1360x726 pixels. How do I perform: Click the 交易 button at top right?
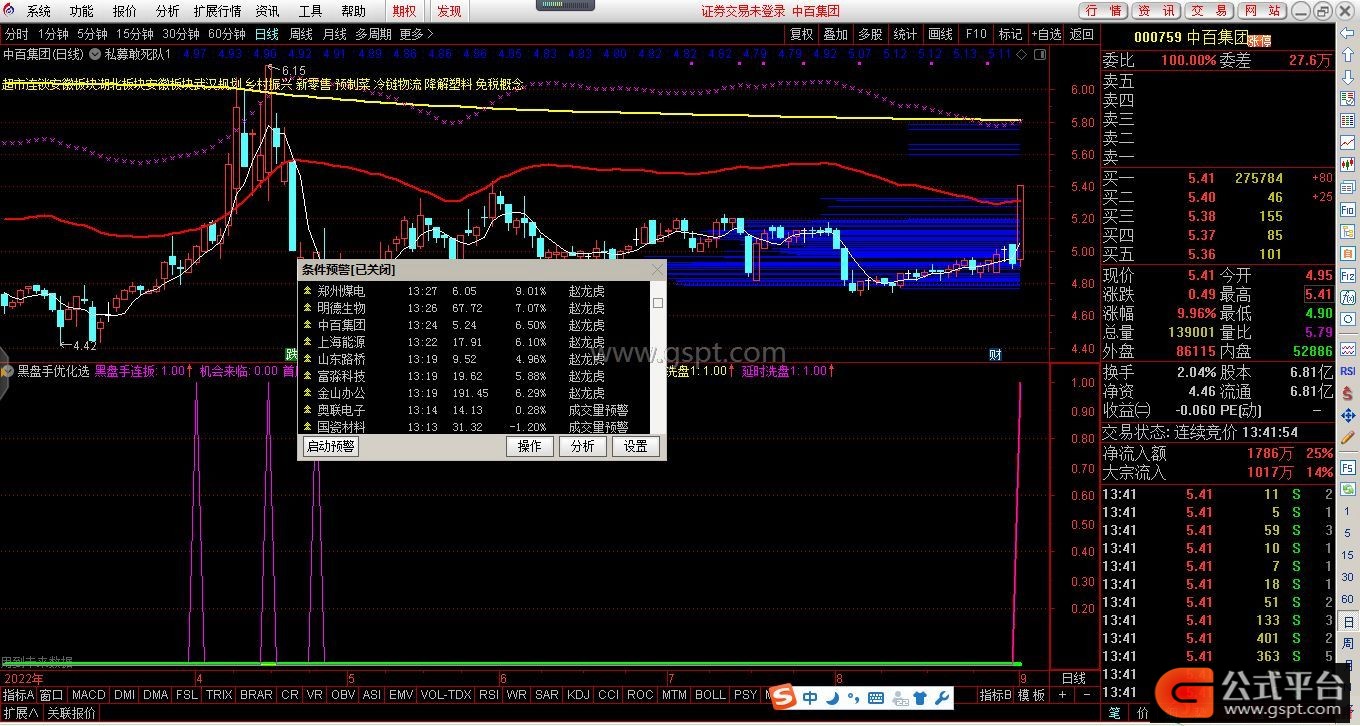tap(1211, 11)
